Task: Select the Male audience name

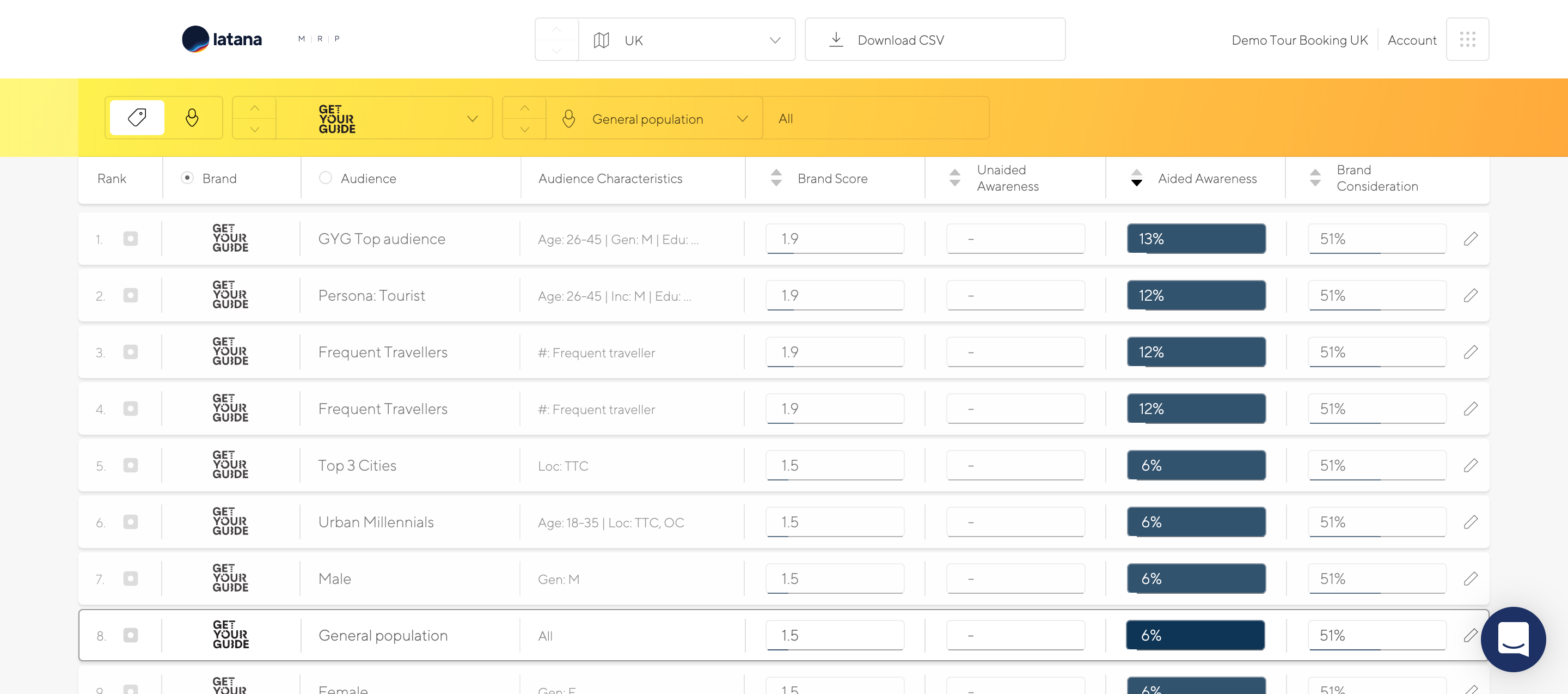Action: [334, 579]
